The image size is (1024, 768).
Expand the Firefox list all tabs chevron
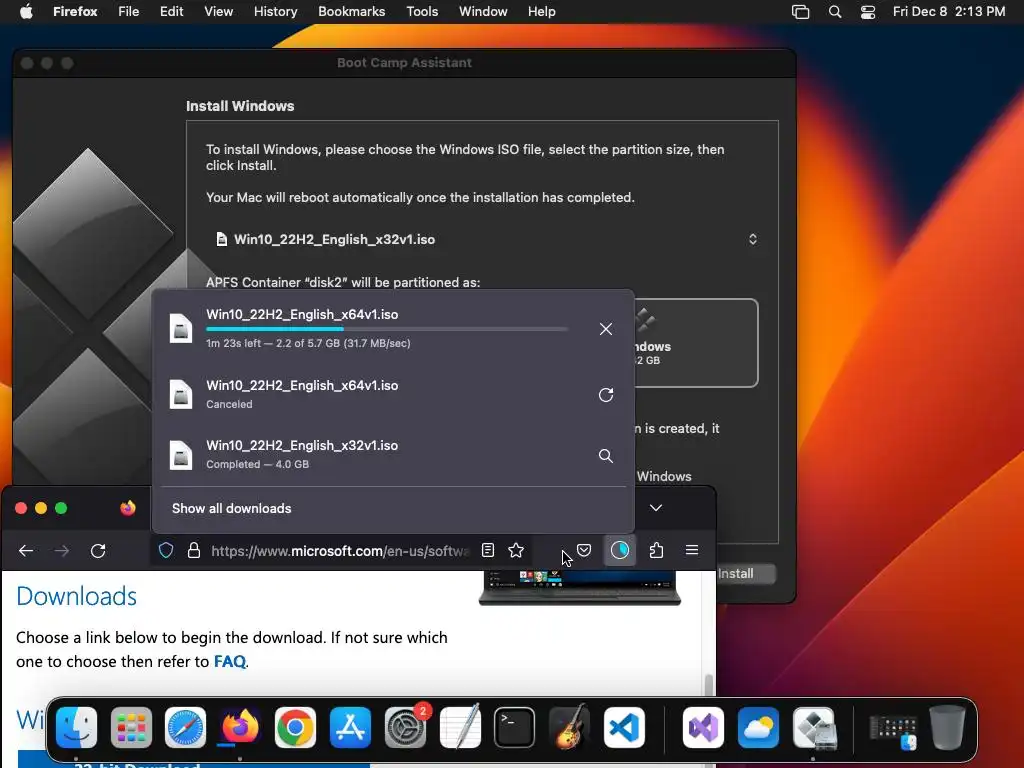(656, 508)
